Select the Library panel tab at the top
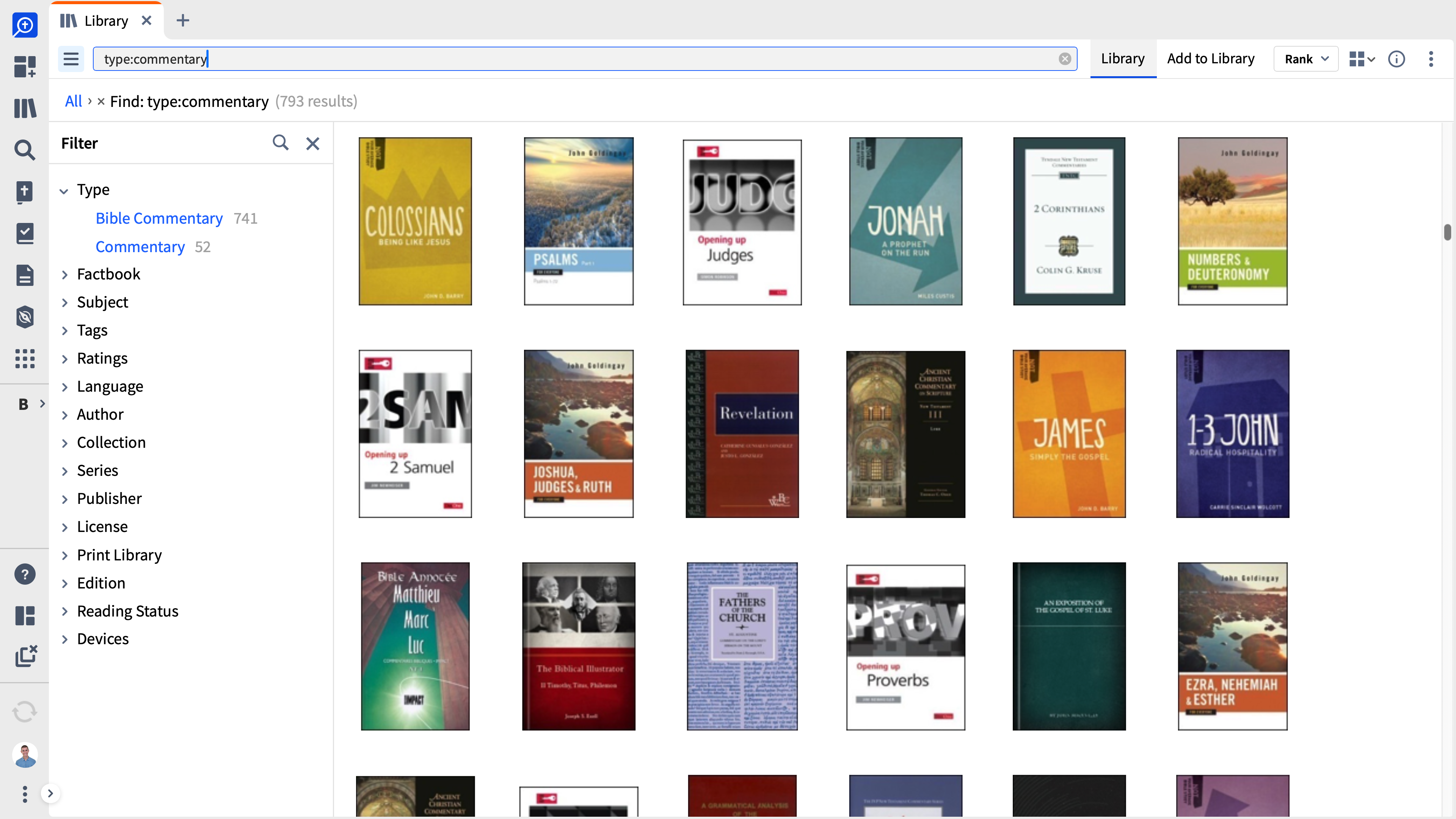Image resolution: width=1456 pixels, height=819 pixels. tap(106, 21)
